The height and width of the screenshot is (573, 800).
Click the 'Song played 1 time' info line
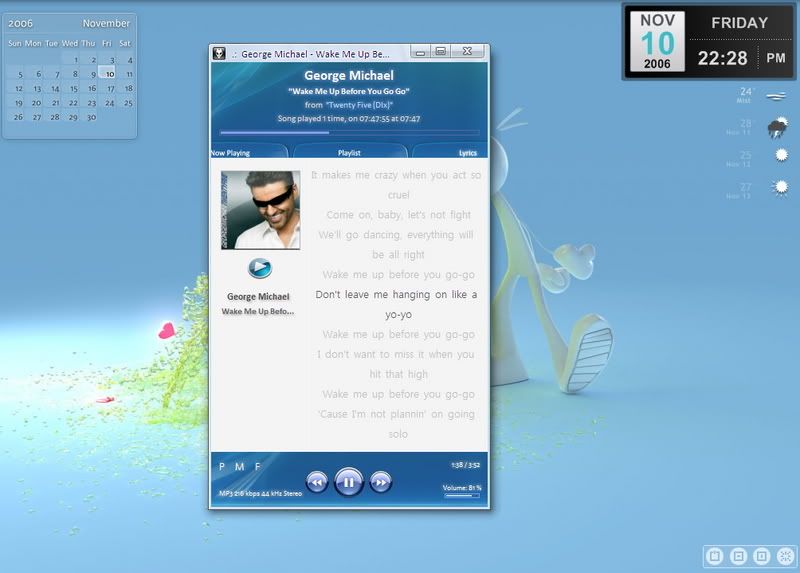pos(349,118)
